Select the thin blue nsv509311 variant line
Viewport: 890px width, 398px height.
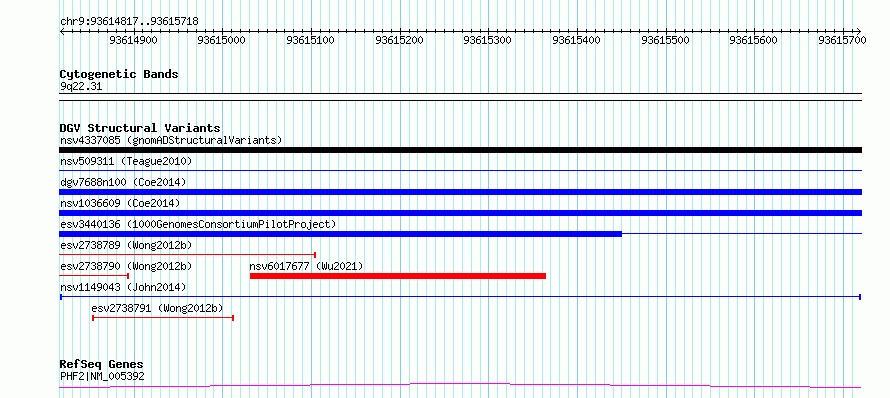tap(460, 170)
